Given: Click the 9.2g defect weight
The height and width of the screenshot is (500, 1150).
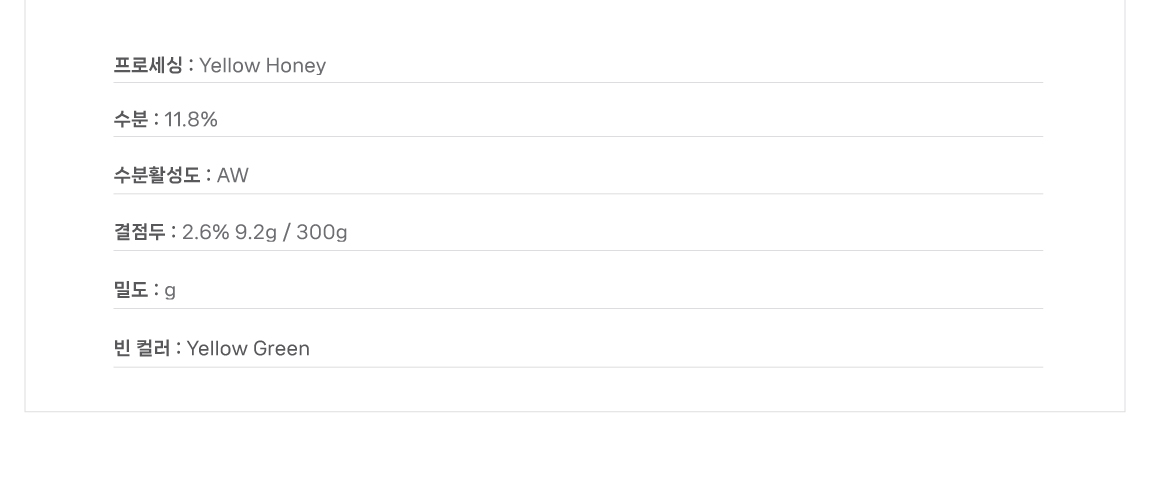Looking at the screenshot, I should point(255,233).
